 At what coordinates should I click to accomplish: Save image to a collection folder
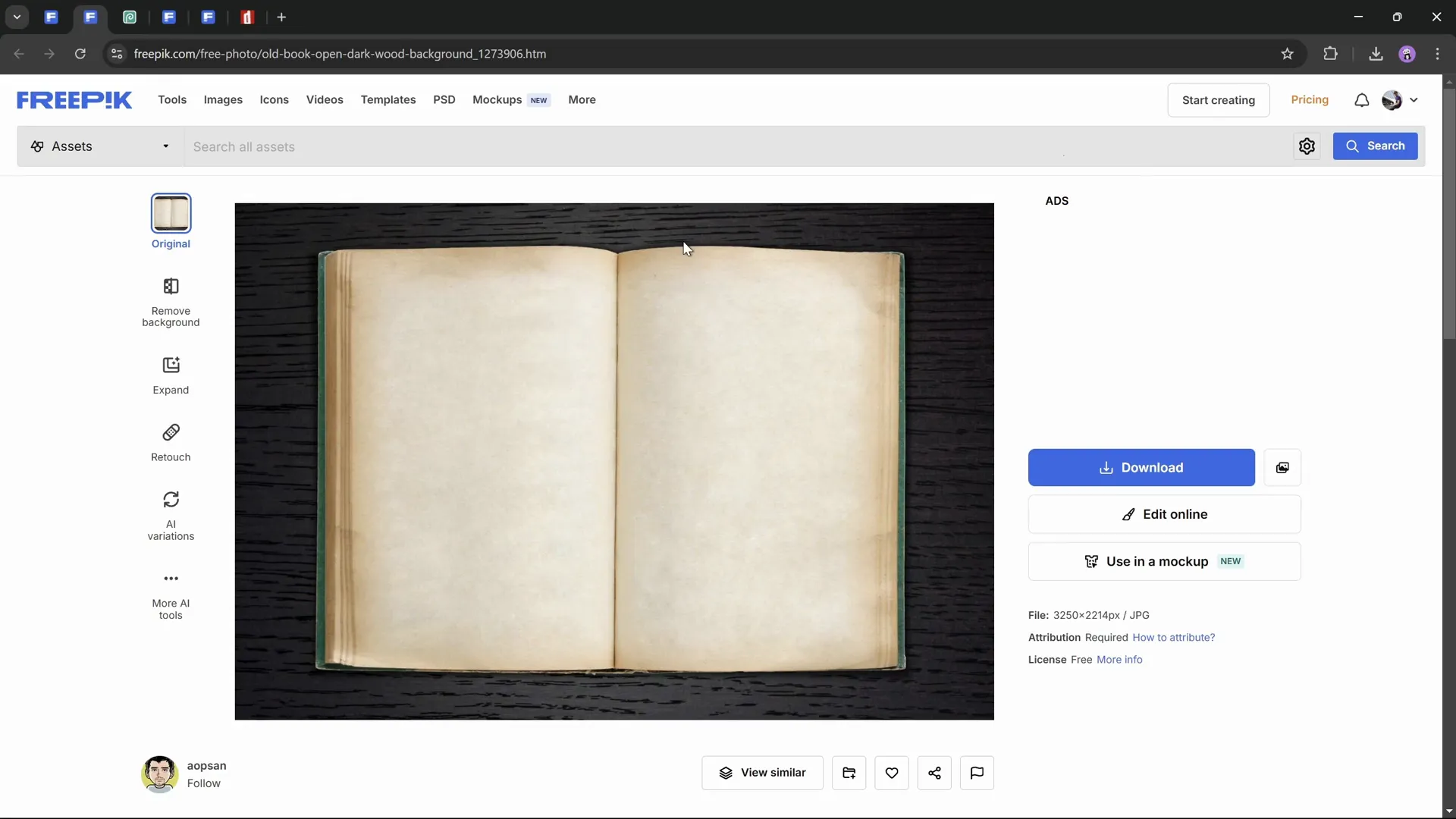tap(849, 773)
